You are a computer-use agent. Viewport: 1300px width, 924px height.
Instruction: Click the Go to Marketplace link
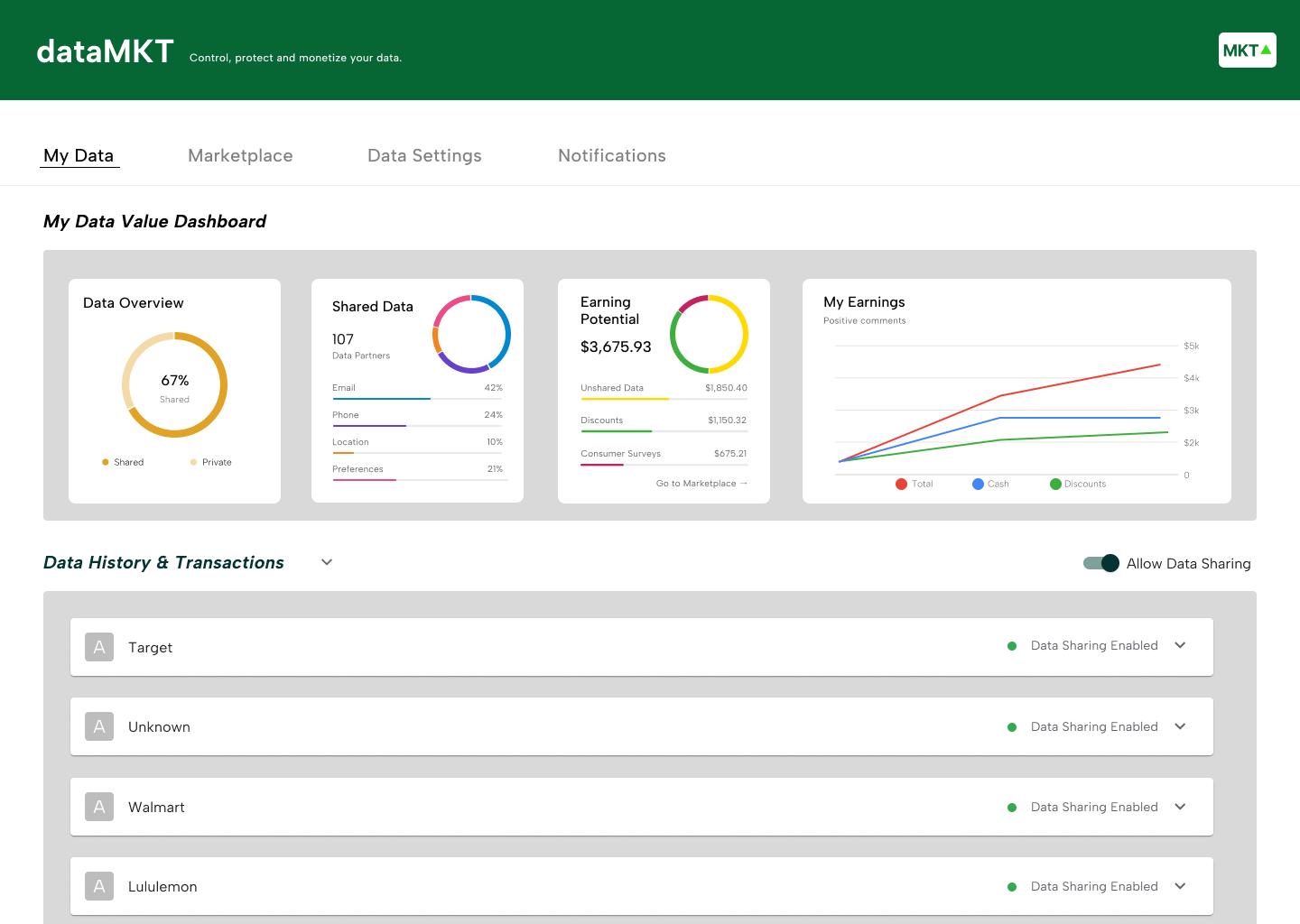pyautogui.click(x=701, y=484)
